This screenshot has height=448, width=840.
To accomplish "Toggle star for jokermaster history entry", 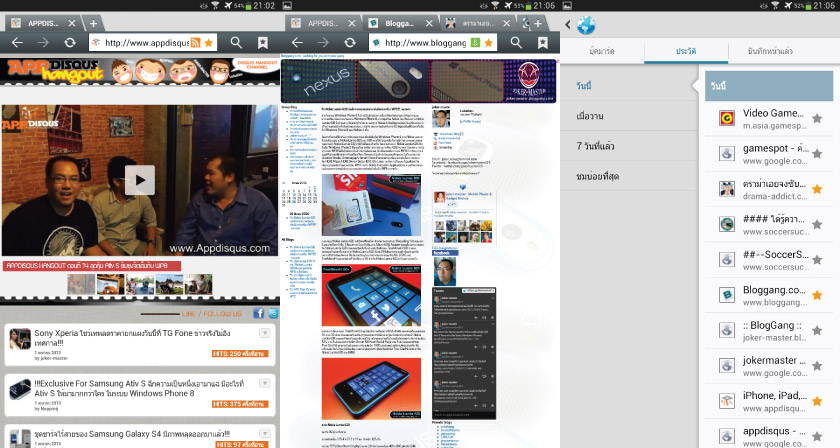I will (x=817, y=366).
